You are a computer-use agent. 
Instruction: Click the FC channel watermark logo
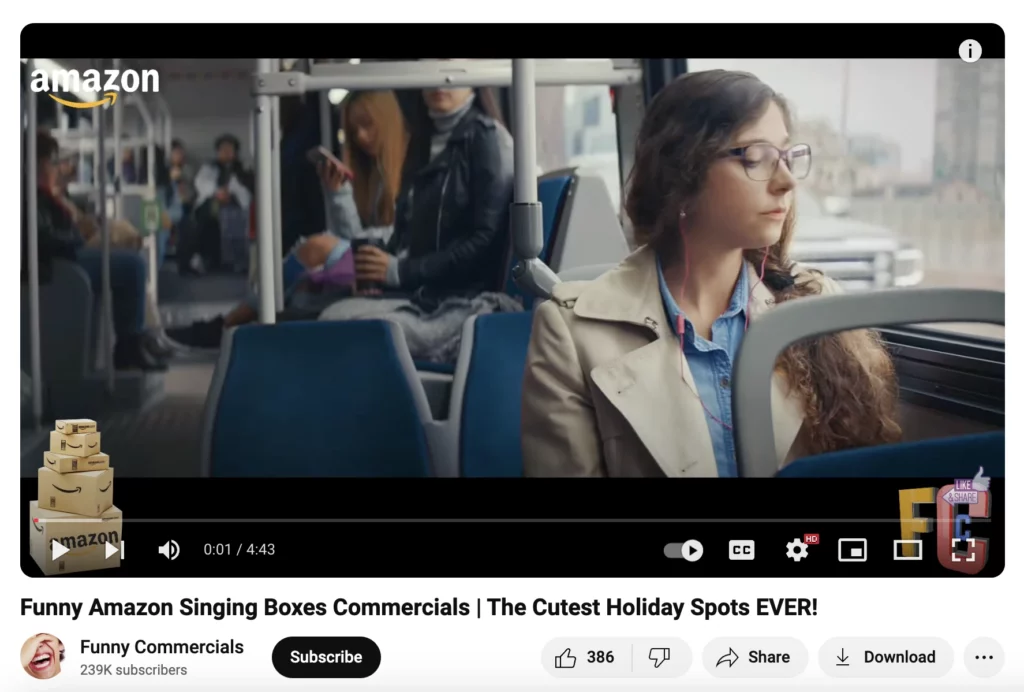tap(944, 522)
